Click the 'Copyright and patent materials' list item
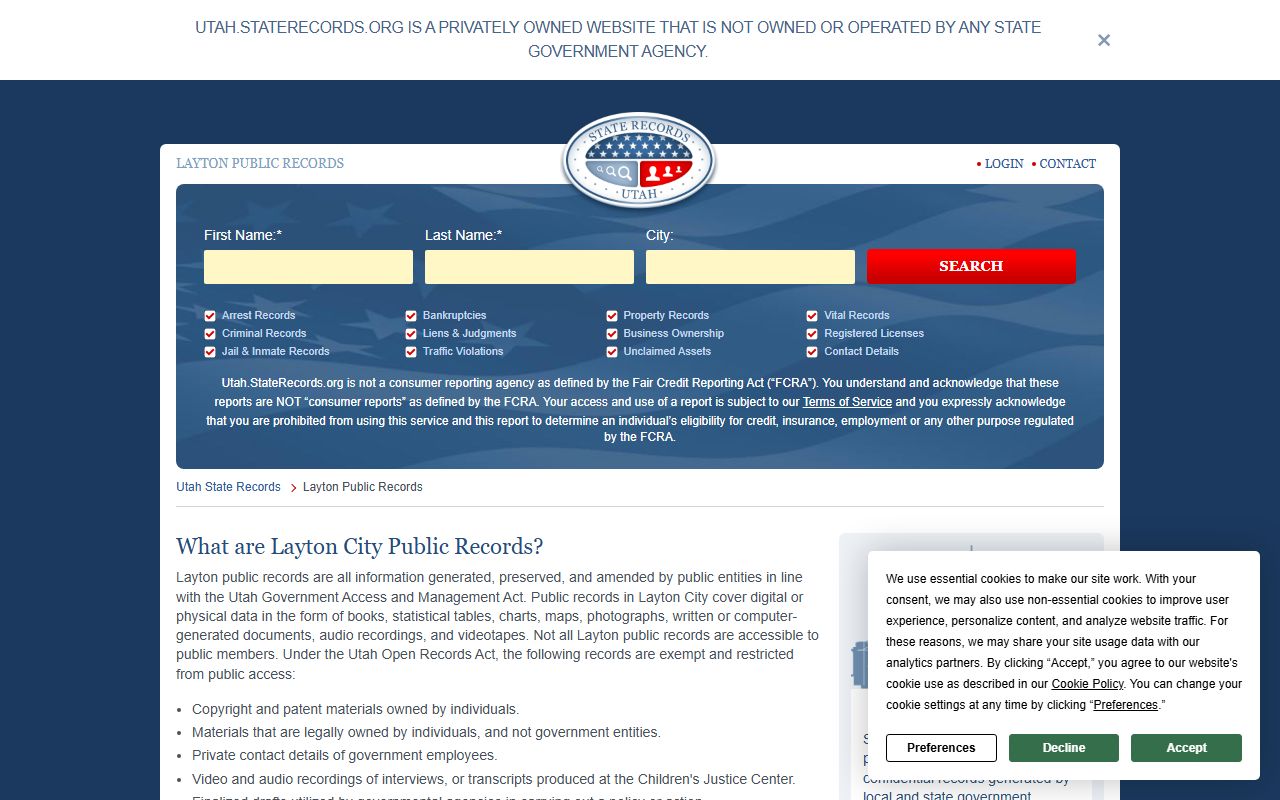Viewport: 1280px width, 800px height. coord(356,709)
